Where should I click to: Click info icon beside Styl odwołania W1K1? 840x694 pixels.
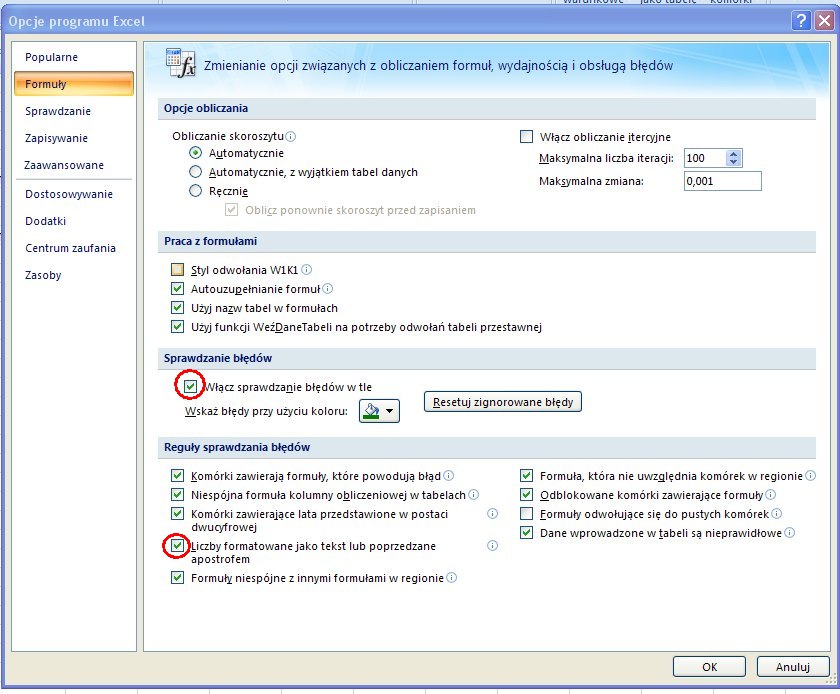point(307,270)
